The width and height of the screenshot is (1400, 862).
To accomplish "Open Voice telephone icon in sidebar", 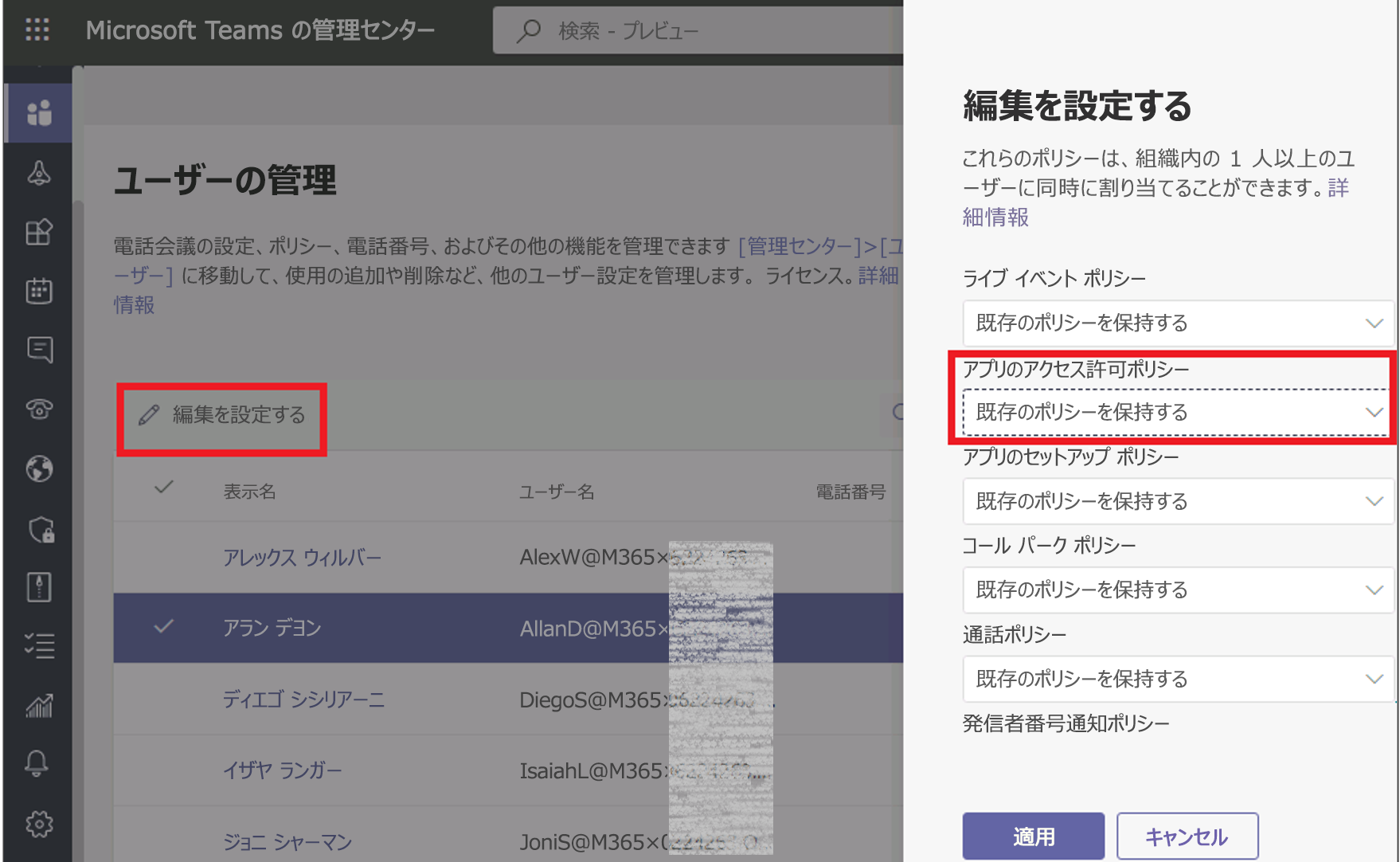I will click(x=39, y=409).
